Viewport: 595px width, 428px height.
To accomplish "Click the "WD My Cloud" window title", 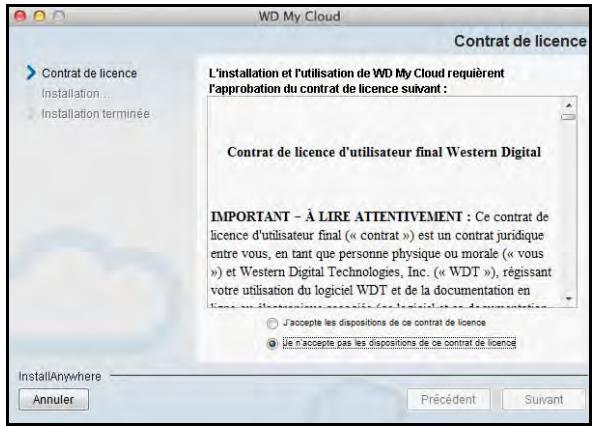I will tap(299, 16).
